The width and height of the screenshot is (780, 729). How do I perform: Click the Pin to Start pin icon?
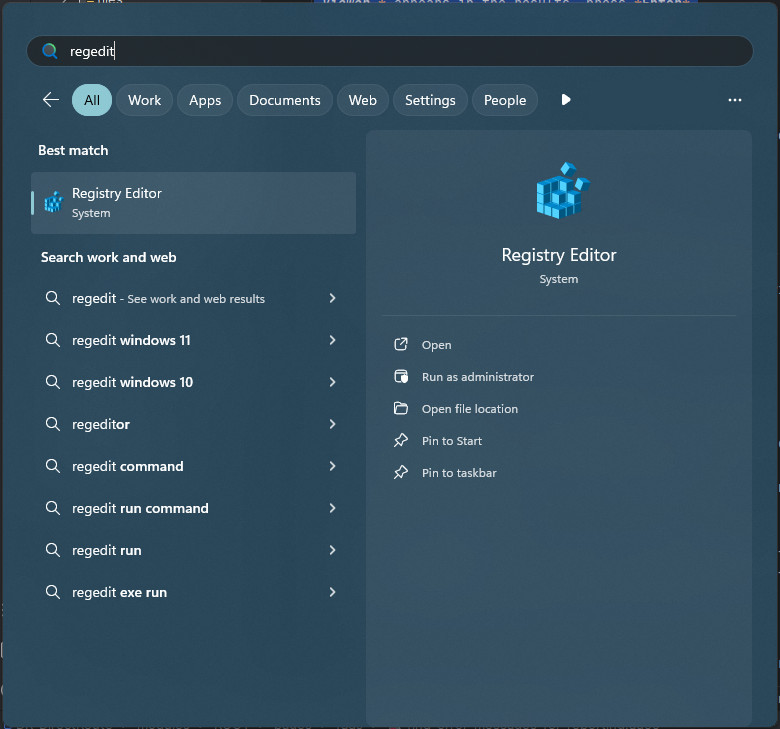click(x=401, y=440)
